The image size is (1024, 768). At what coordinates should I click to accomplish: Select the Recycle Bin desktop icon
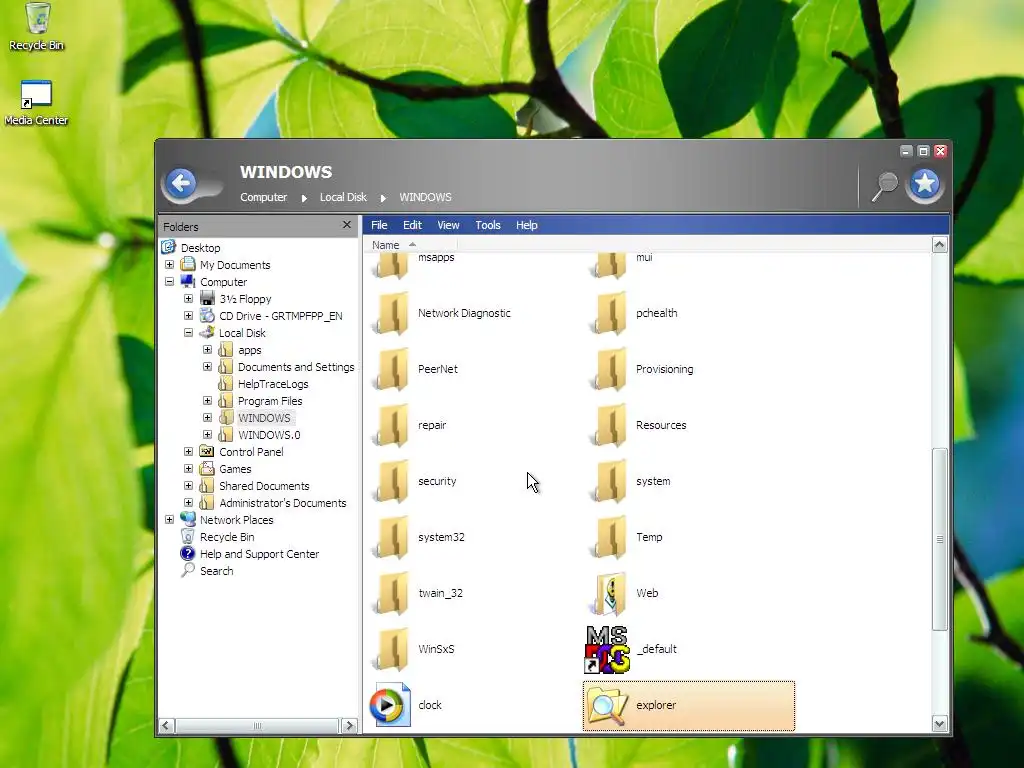point(37,18)
